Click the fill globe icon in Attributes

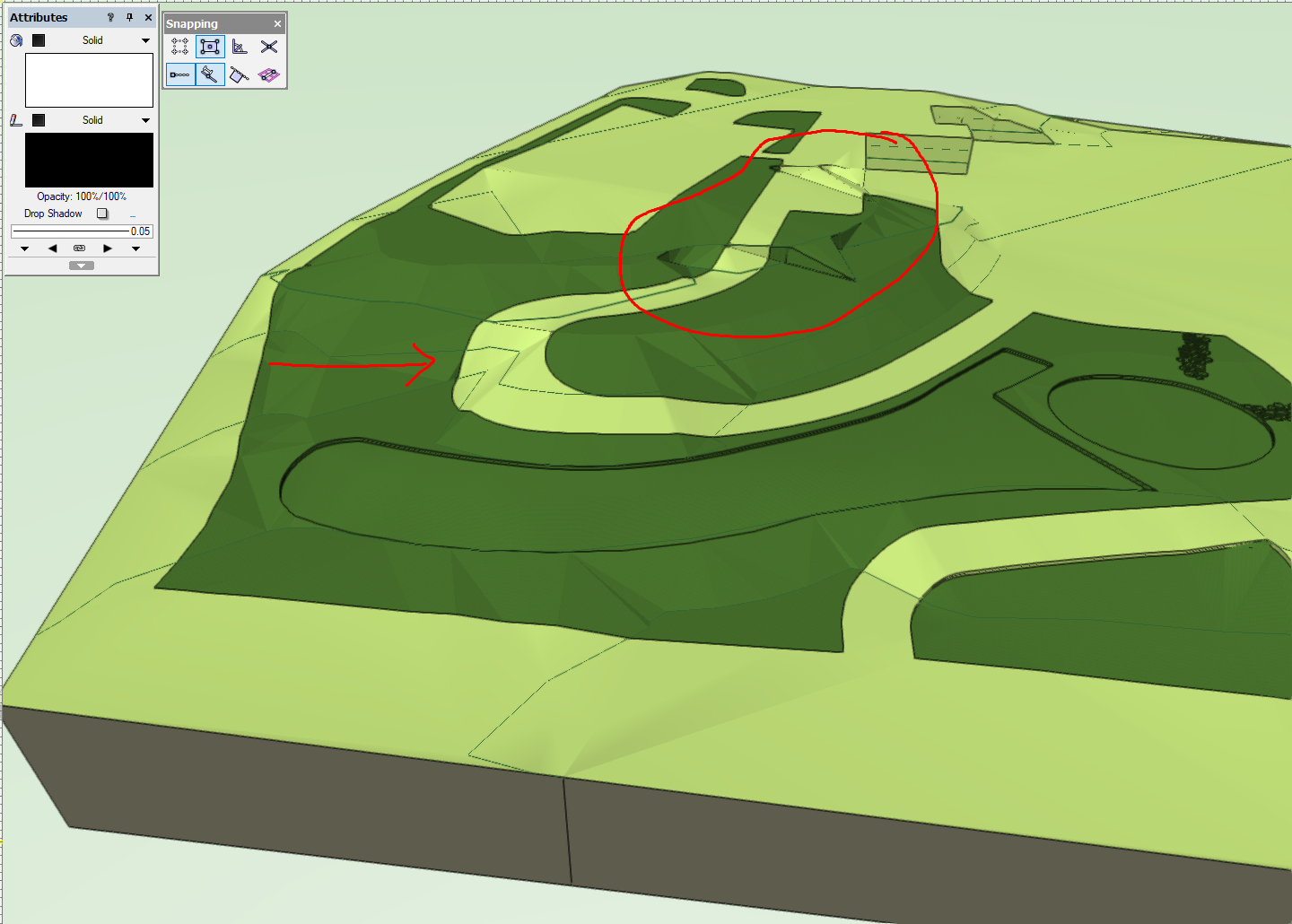tap(14, 39)
